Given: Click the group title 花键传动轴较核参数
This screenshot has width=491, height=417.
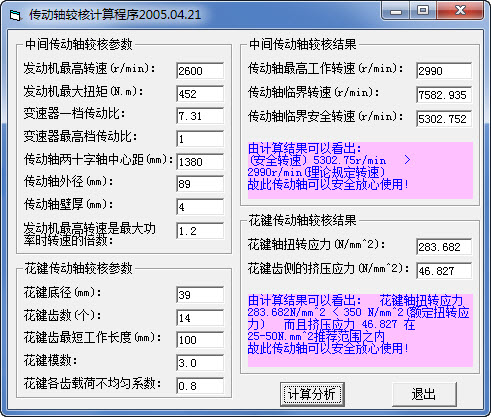Looking at the screenshot, I should tap(79, 268).
